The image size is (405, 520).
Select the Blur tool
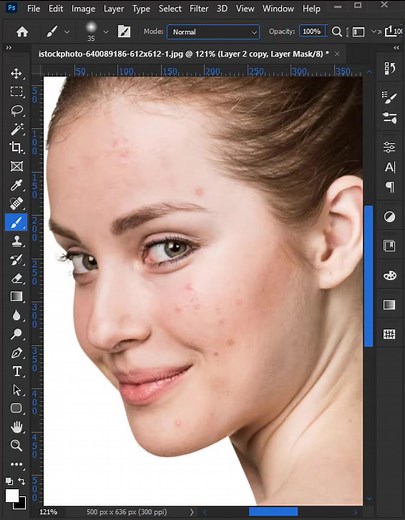click(16, 315)
